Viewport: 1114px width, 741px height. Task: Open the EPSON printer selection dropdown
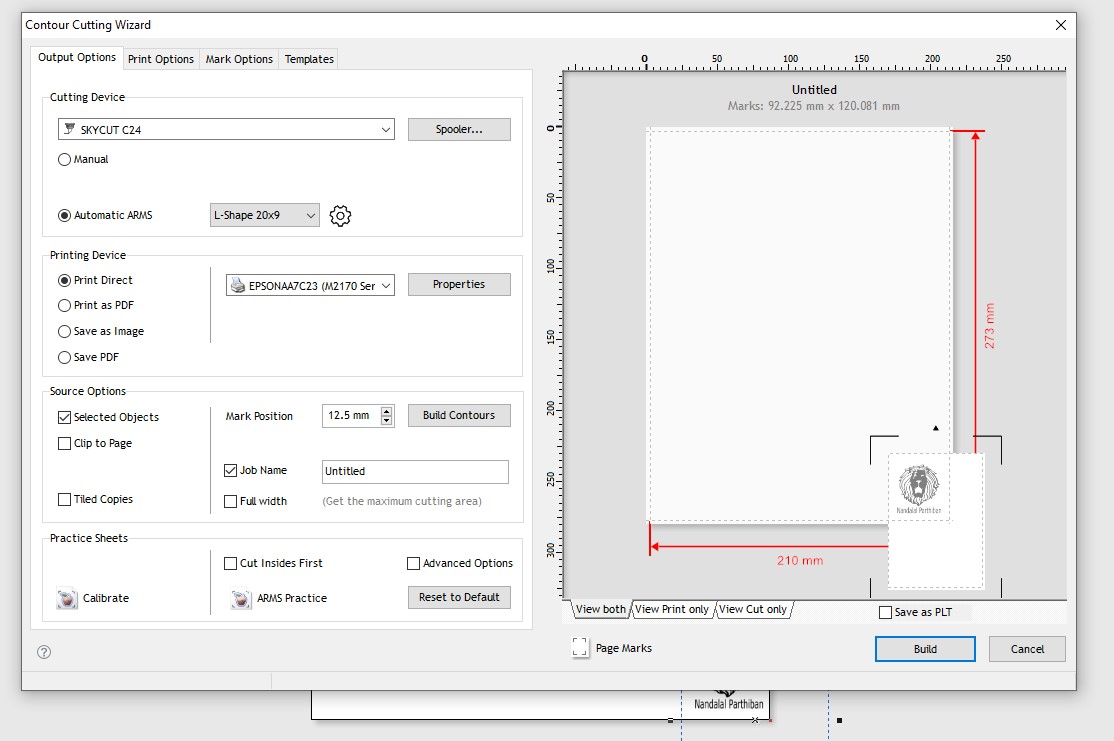[x=310, y=286]
